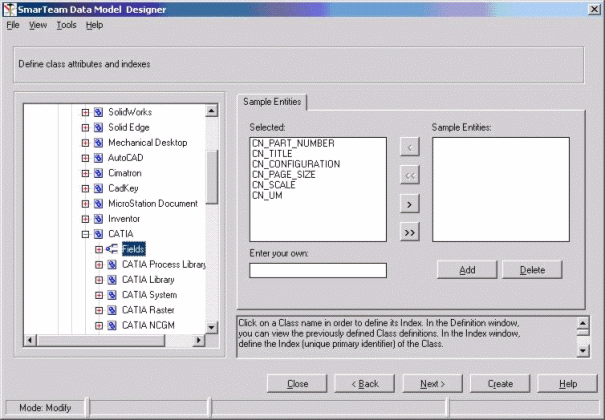Expand the CadKey tree node
The height and width of the screenshot is (420, 605).
point(85,189)
